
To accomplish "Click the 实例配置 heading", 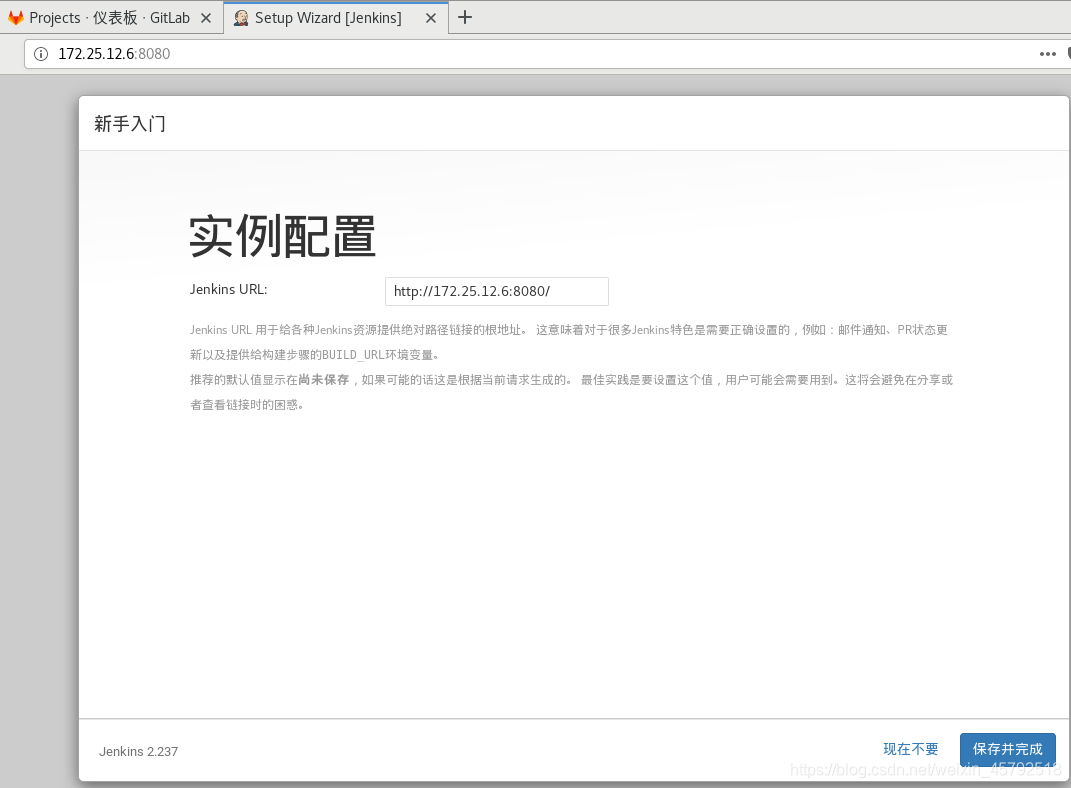I will [x=282, y=236].
